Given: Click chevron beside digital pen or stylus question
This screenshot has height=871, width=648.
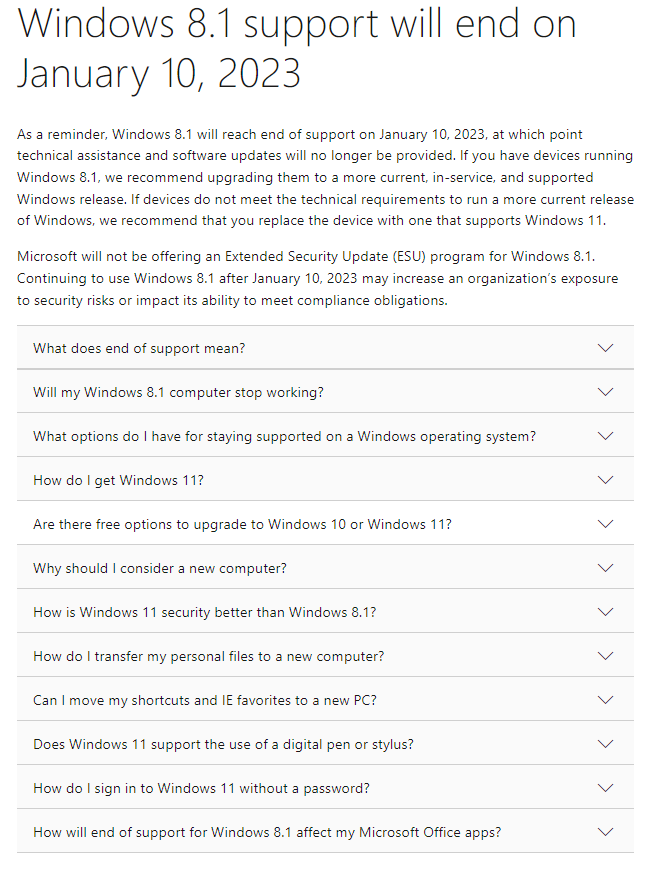Looking at the screenshot, I should tap(604, 744).
